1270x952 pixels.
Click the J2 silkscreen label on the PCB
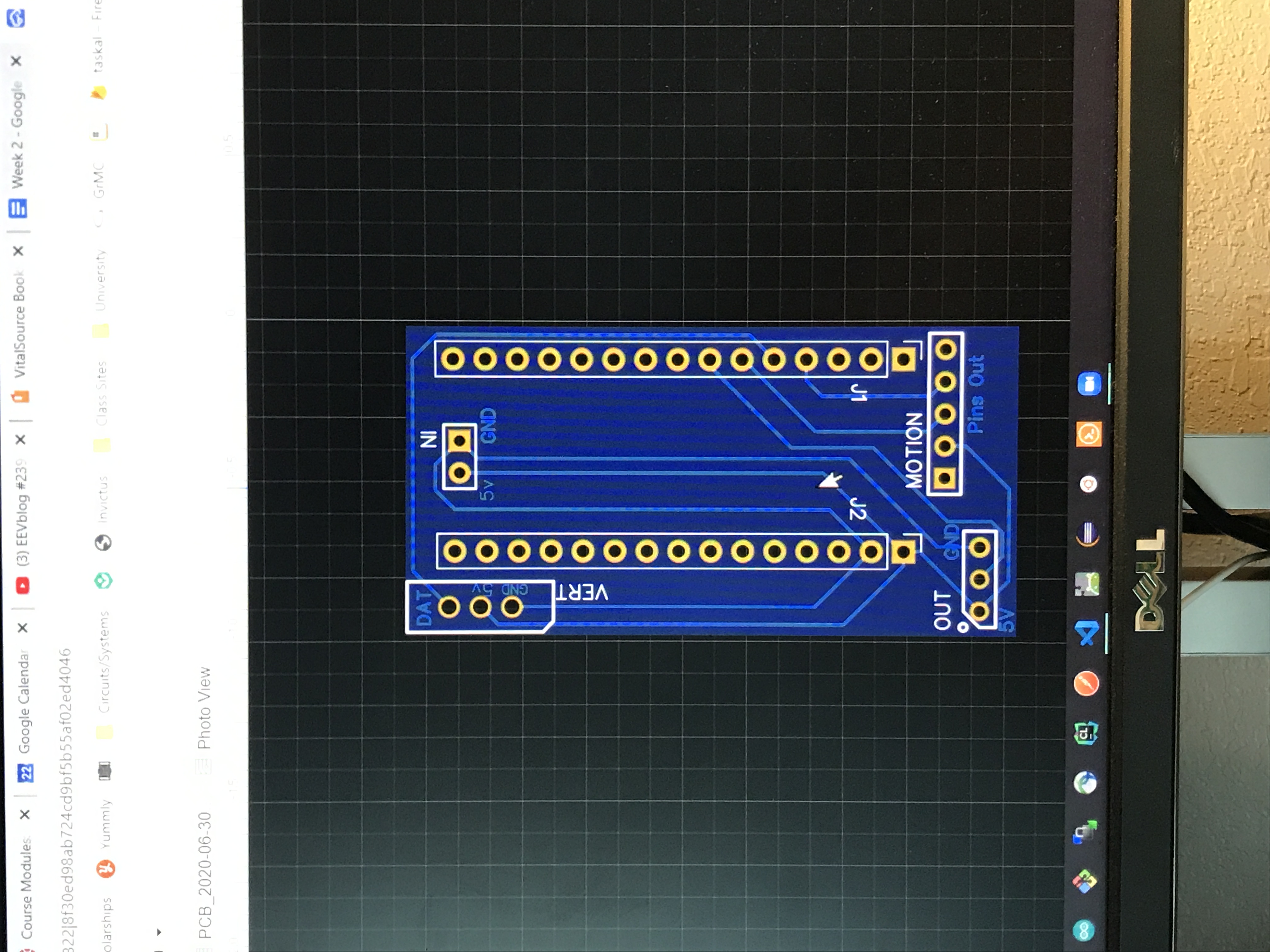[857, 509]
